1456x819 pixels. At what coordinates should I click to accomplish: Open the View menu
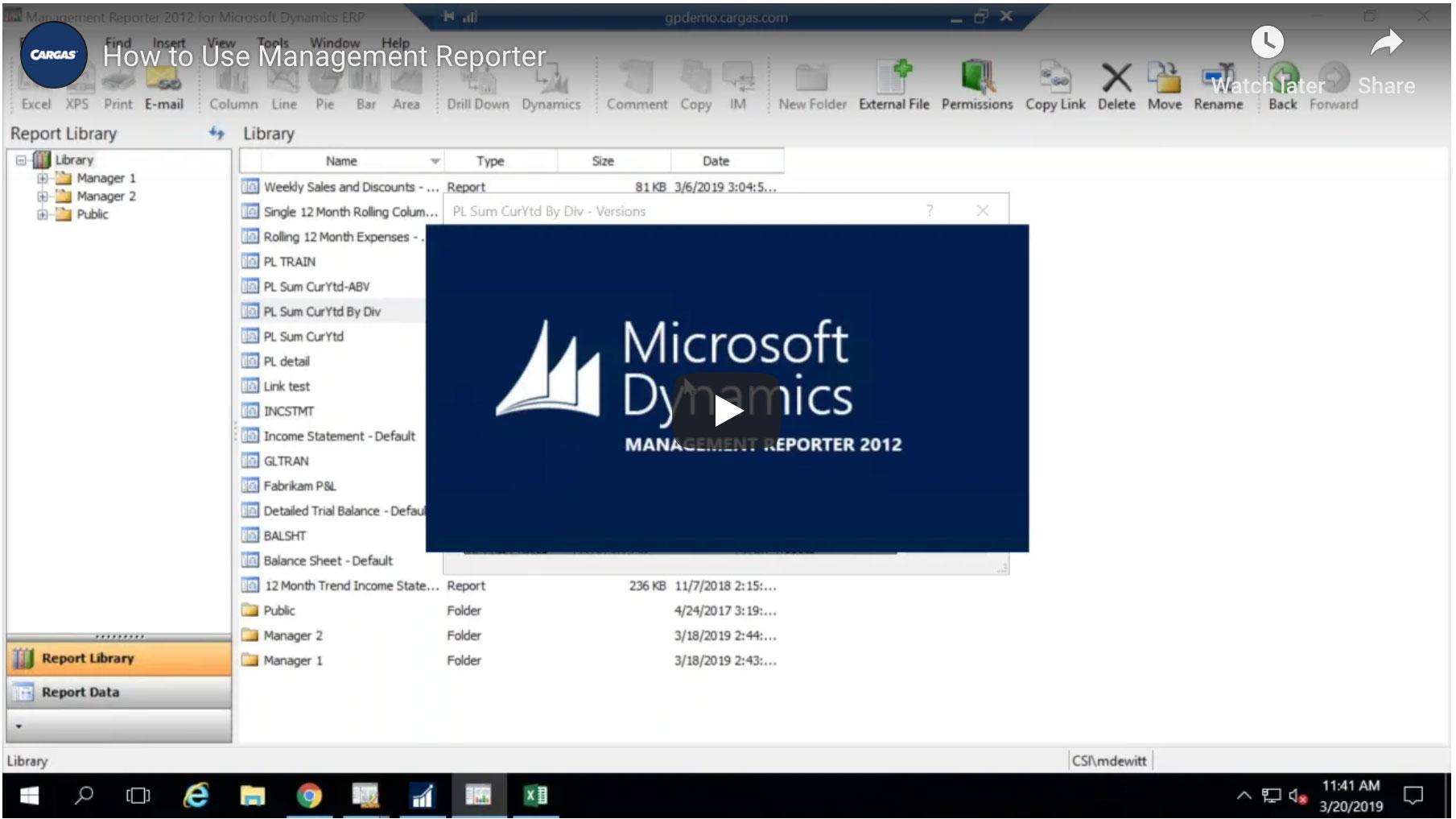(221, 43)
